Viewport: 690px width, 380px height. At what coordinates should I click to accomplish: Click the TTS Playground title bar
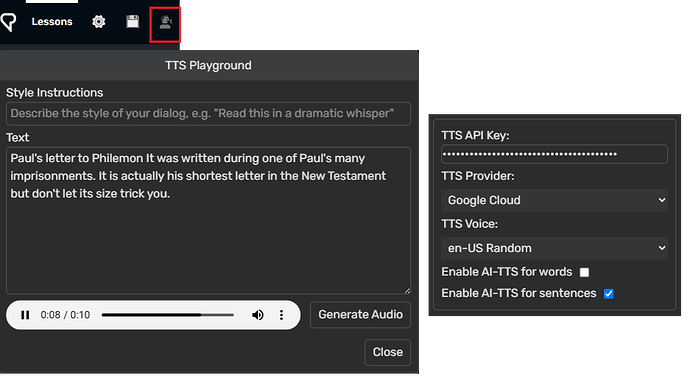pos(209,66)
